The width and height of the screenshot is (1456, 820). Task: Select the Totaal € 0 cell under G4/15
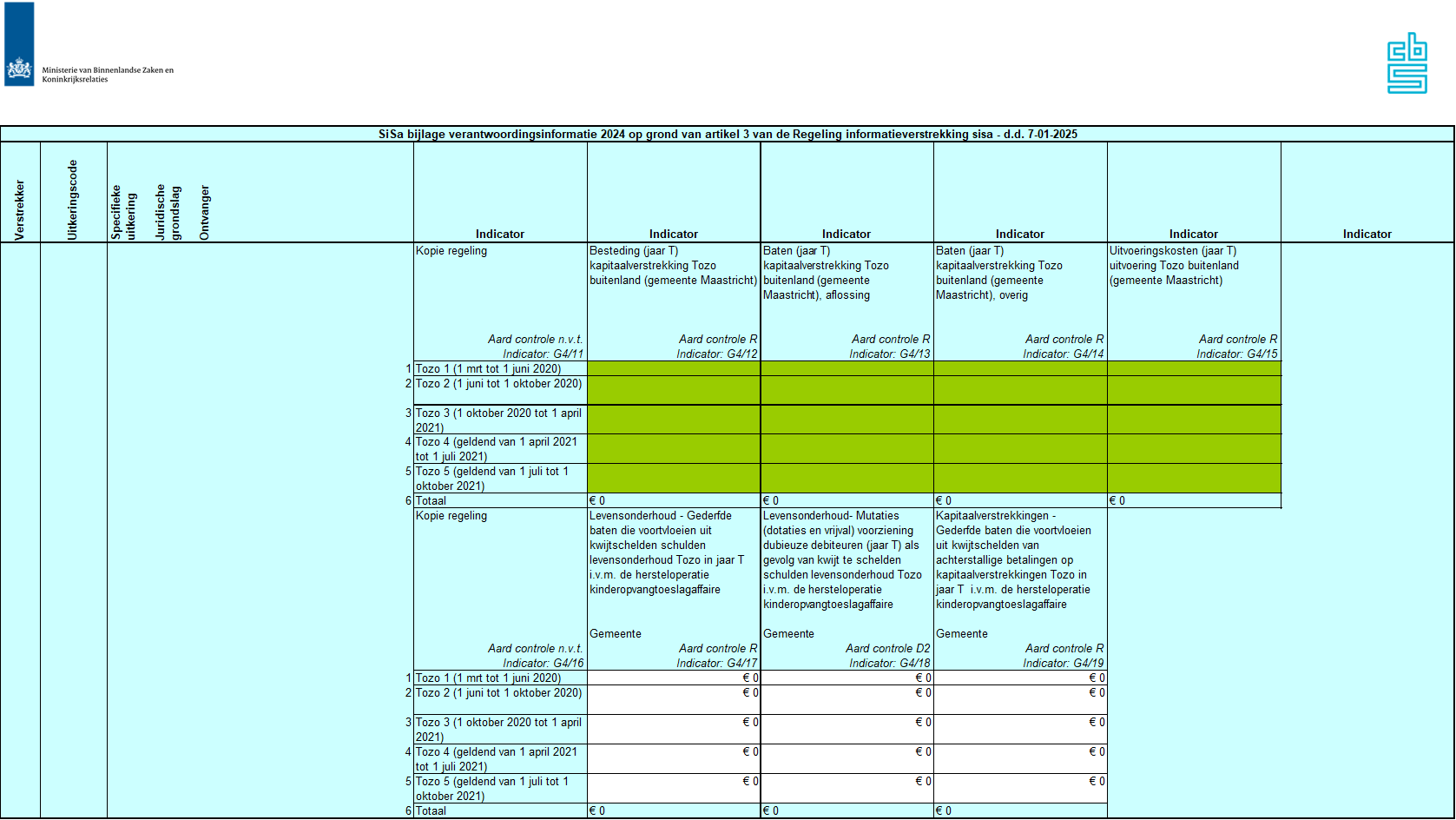point(1193,501)
